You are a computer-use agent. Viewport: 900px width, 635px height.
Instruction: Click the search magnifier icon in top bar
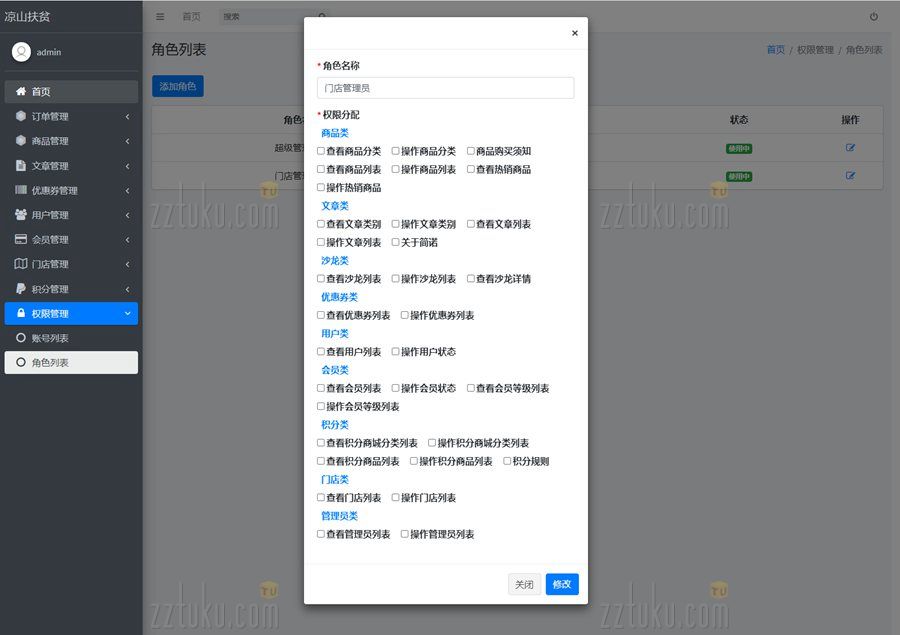point(321,17)
